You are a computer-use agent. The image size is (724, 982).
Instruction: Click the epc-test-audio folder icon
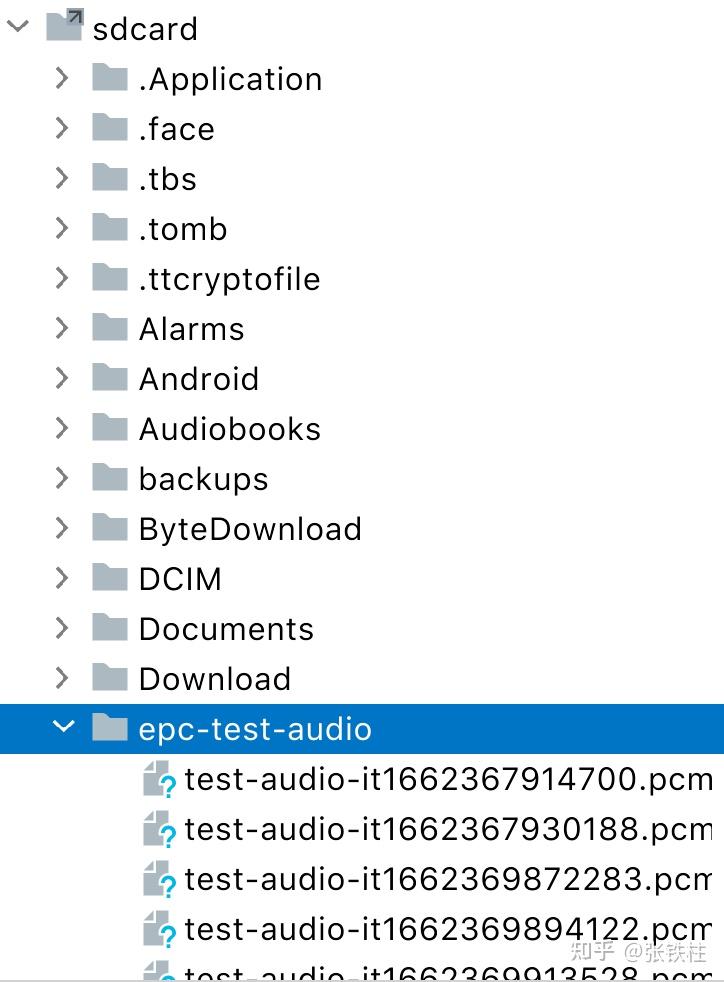[110, 729]
